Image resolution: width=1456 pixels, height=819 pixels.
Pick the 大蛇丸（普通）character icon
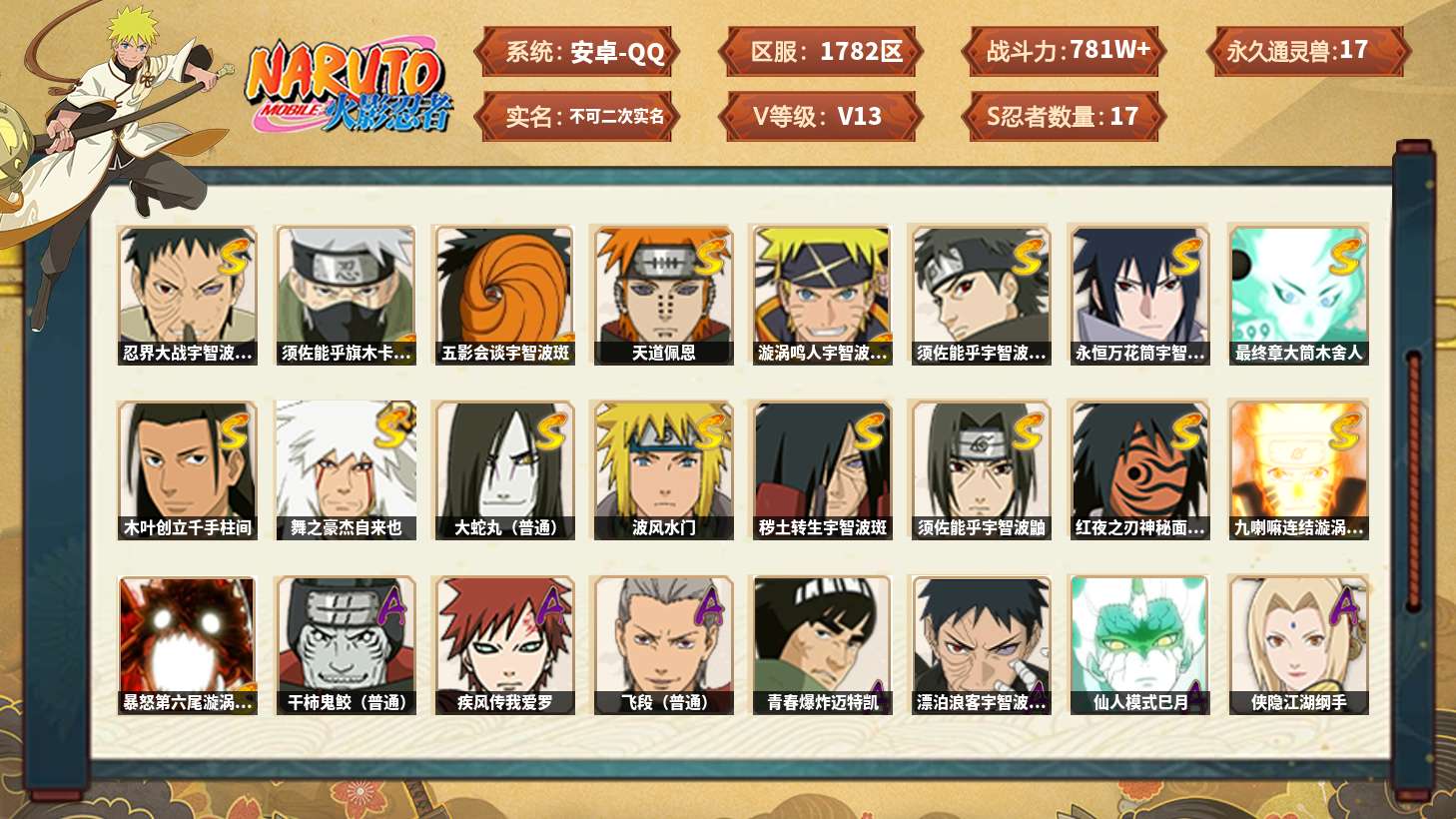point(504,470)
